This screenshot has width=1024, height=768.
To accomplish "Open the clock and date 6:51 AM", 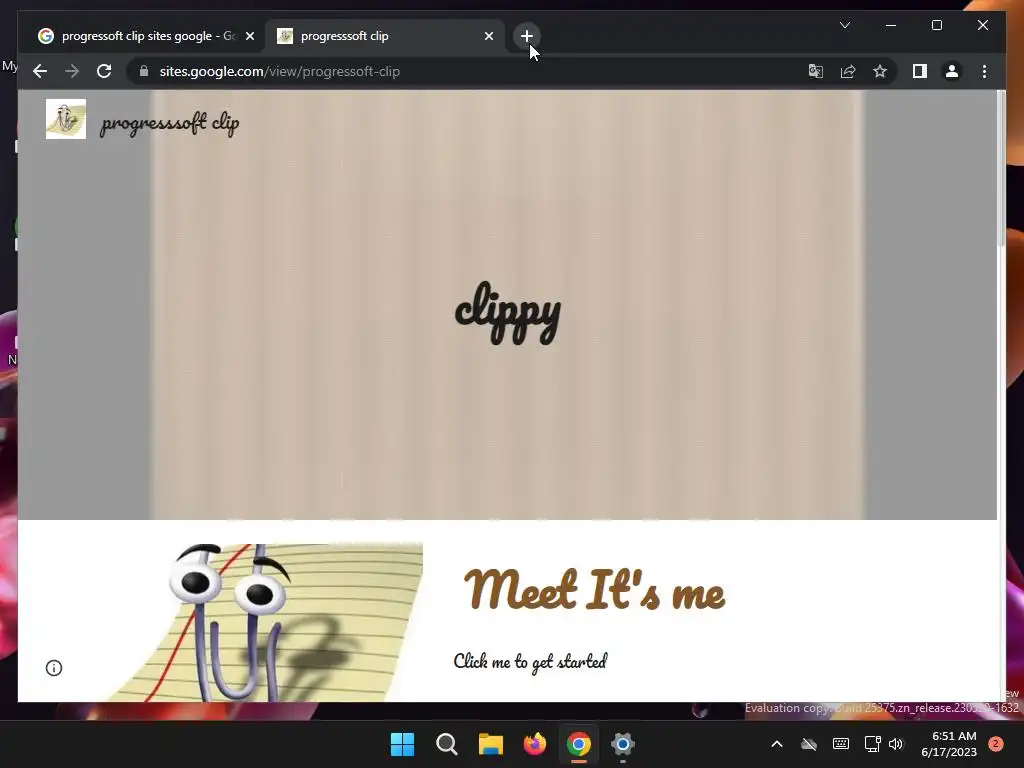I will coord(949,744).
